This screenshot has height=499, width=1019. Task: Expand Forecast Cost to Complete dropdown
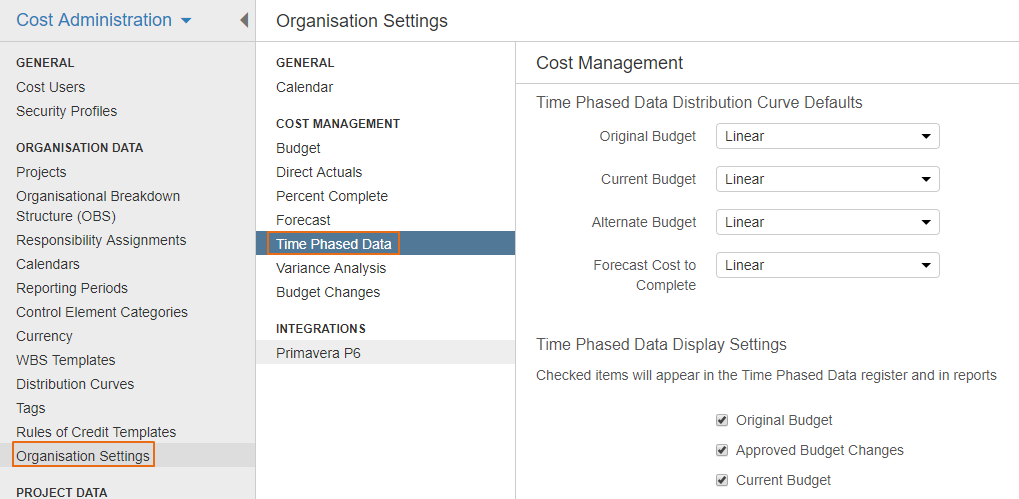pyautogui.click(x=827, y=265)
